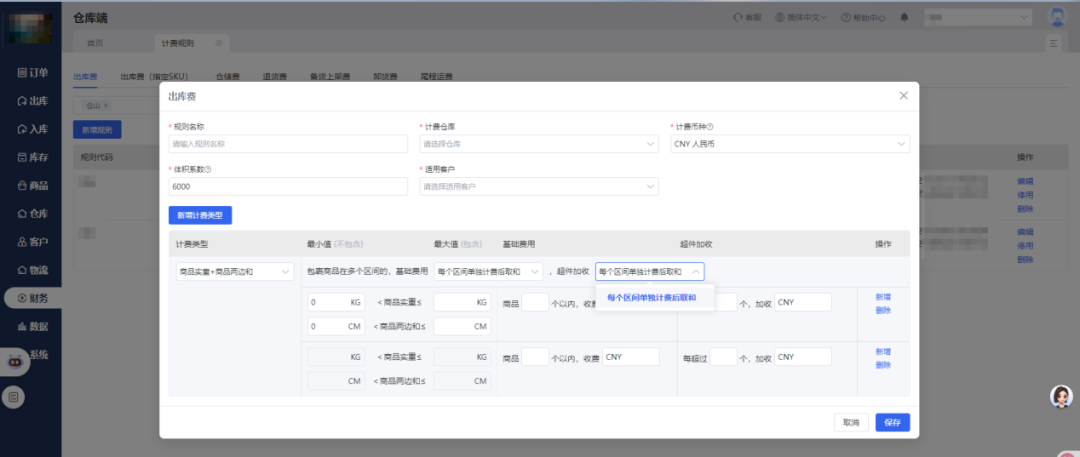Open the 商品实重+商品两边和 billing type dropdown
This screenshot has height=457, width=1080.
[x=234, y=272]
